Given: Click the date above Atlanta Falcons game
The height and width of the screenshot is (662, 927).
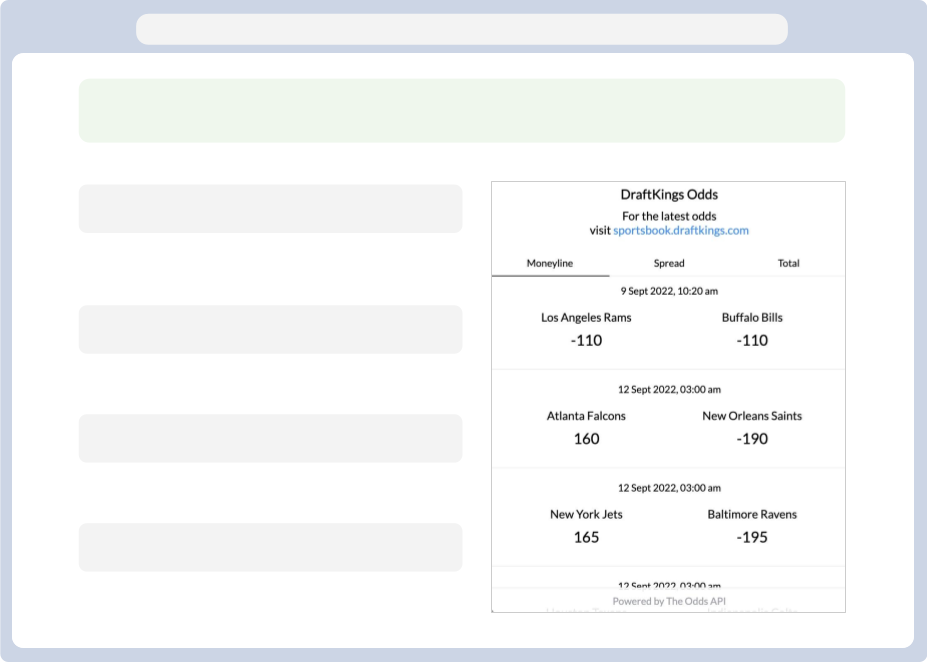Looking at the screenshot, I should pos(669,390).
